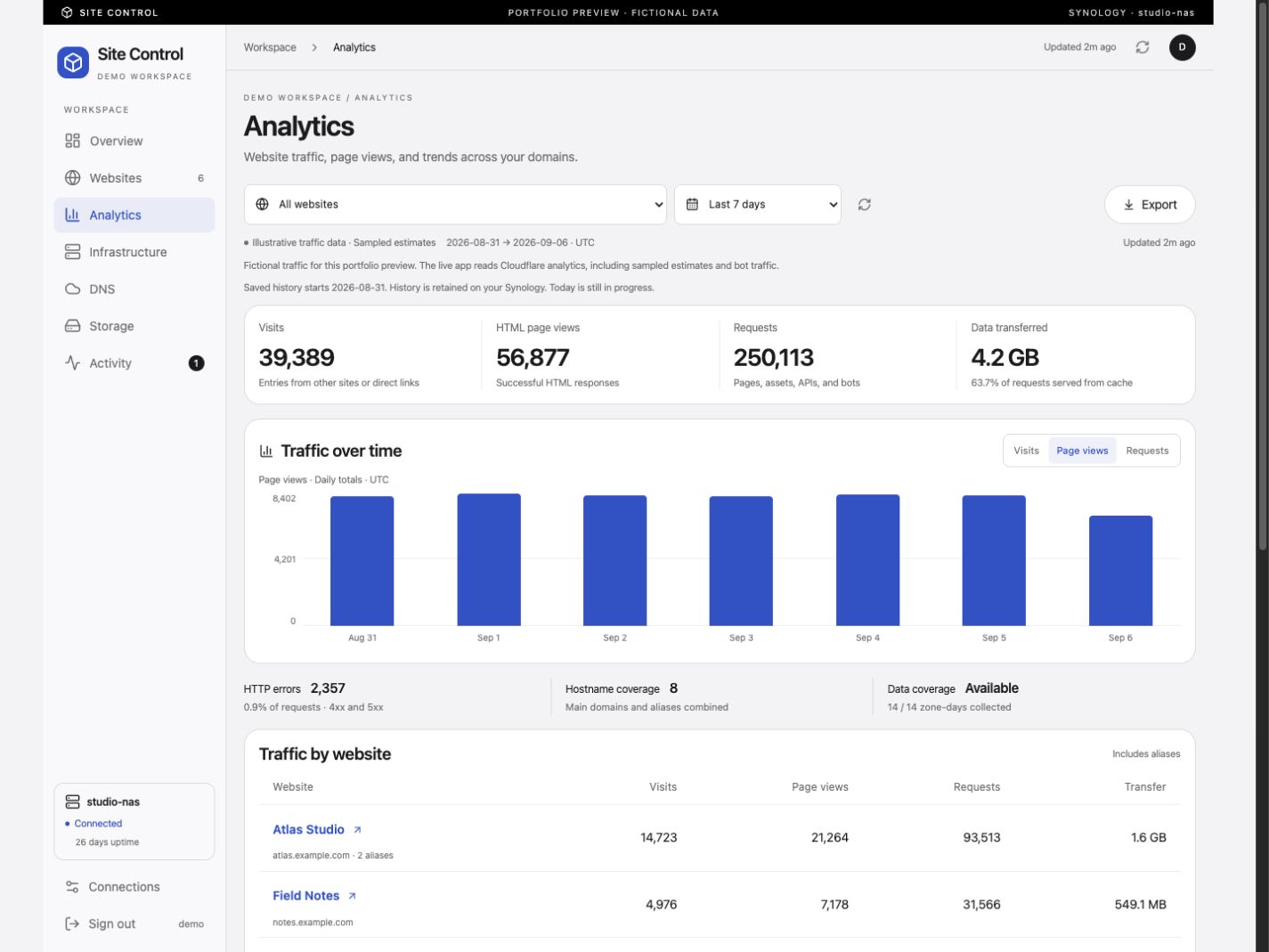Click the atlas.example.com · 2 aliases subtitle
Viewport: 1269px width, 952px height.
click(333, 856)
